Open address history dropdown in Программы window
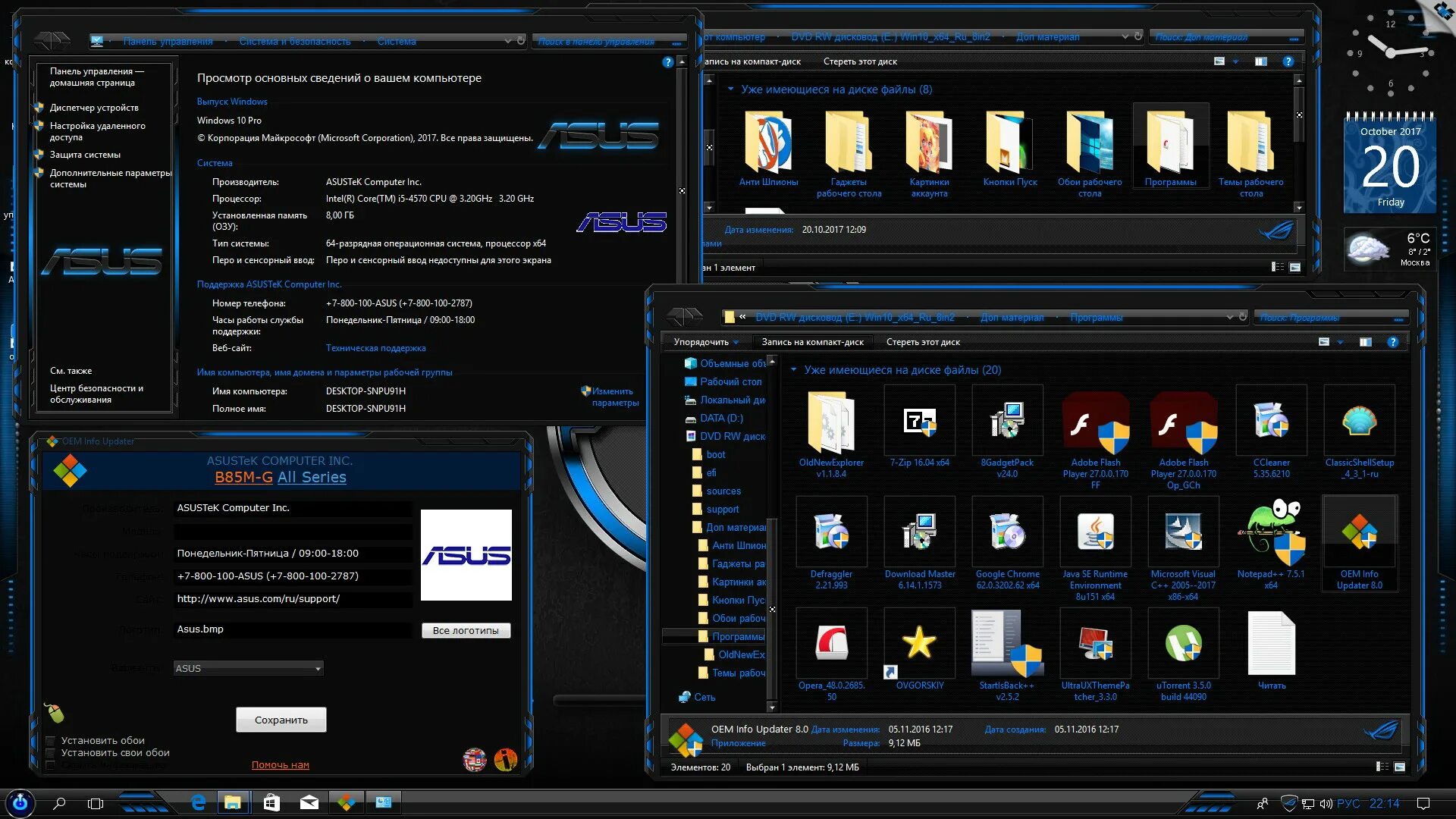Image resolution: width=1456 pixels, height=819 pixels. pyautogui.click(x=1229, y=317)
